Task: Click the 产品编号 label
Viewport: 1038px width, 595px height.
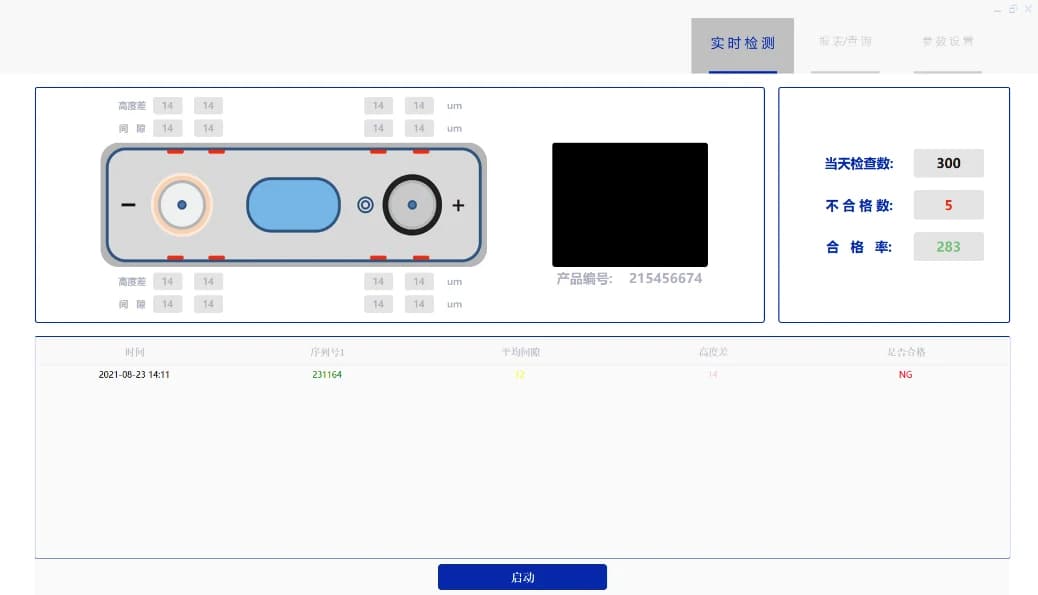Action: pos(584,279)
